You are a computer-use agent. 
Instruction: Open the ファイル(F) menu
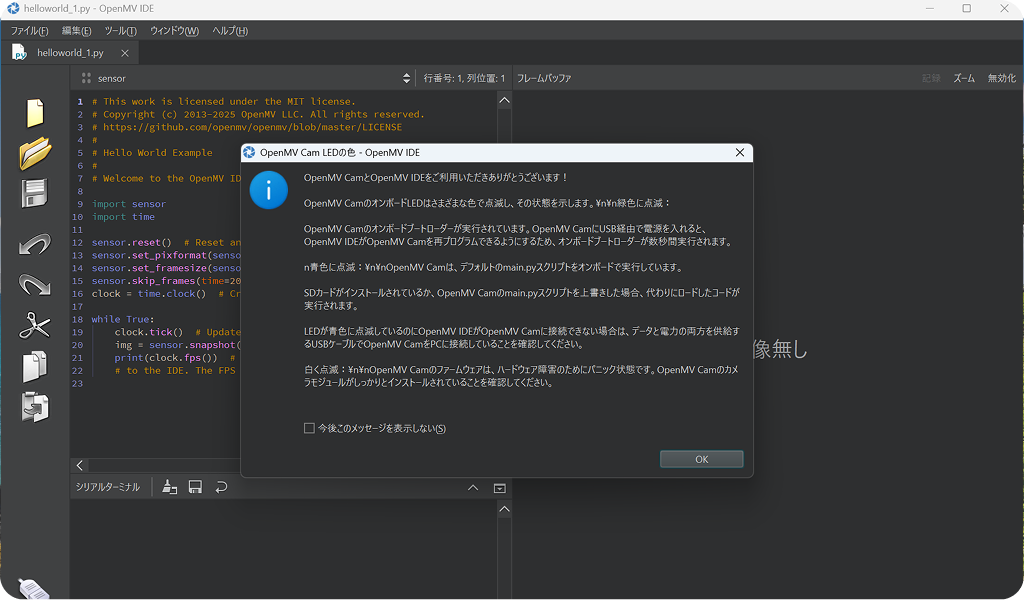(x=29, y=31)
